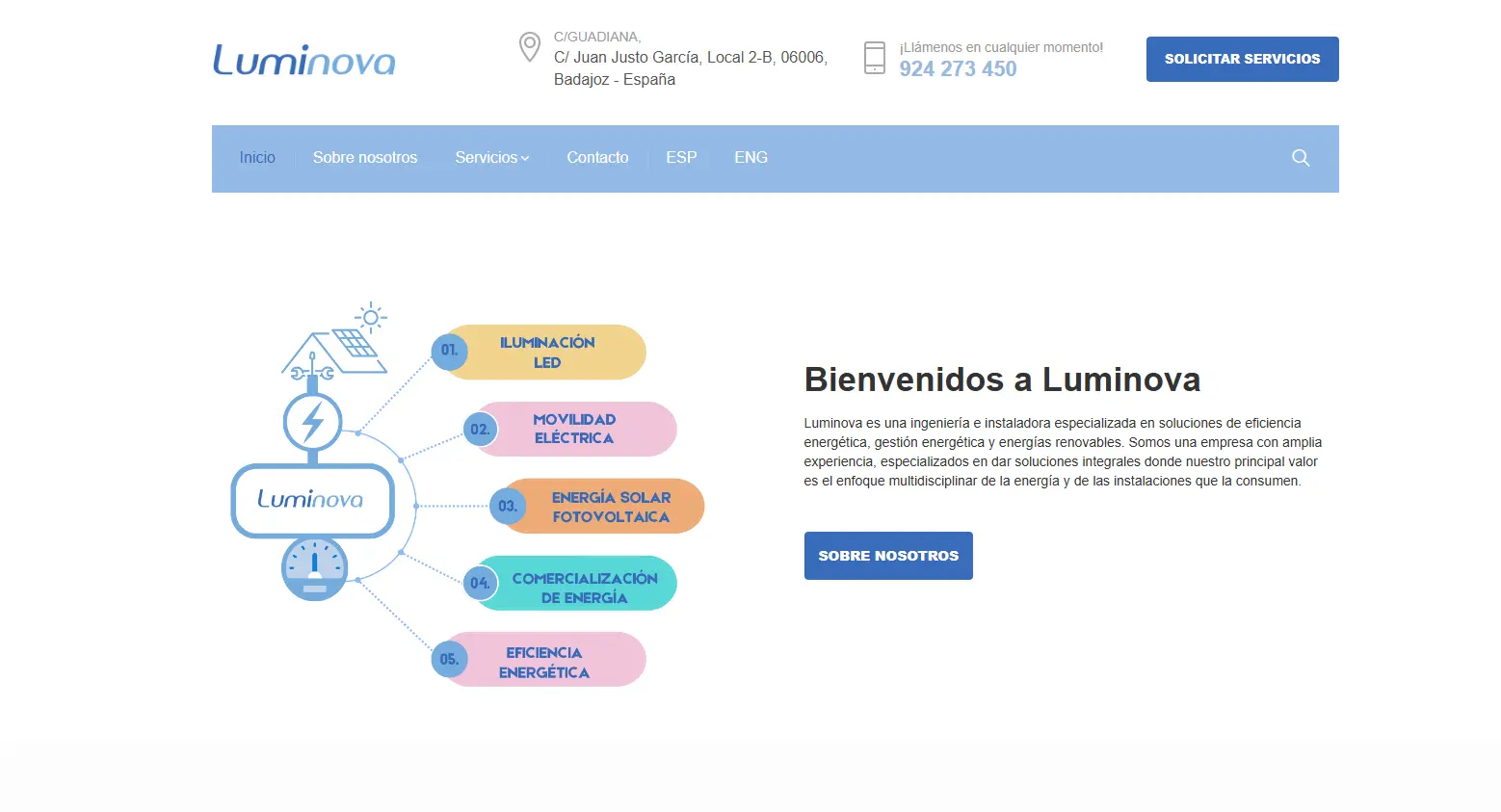The height and width of the screenshot is (812, 1501).
Task: Go to Sobre nosotros in navbar
Action: pyautogui.click(x=365, y=158)
